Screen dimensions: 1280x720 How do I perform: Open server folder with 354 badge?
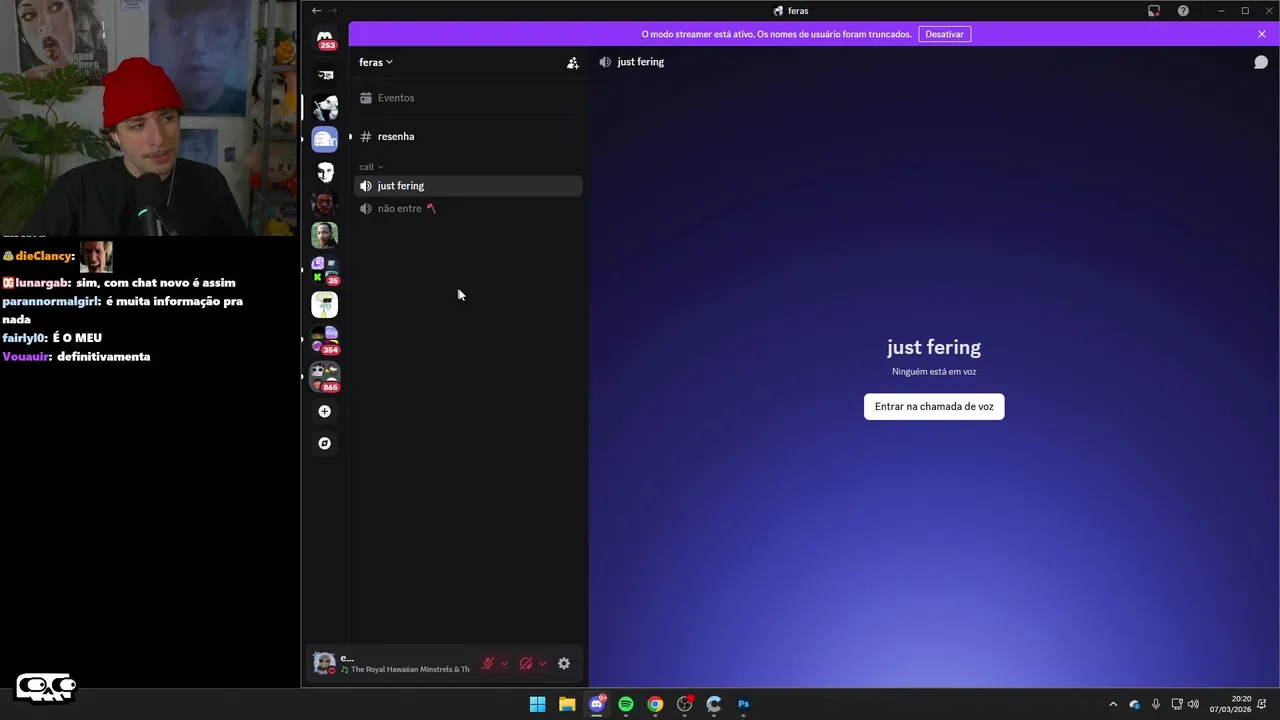click(x=325, y=339)
